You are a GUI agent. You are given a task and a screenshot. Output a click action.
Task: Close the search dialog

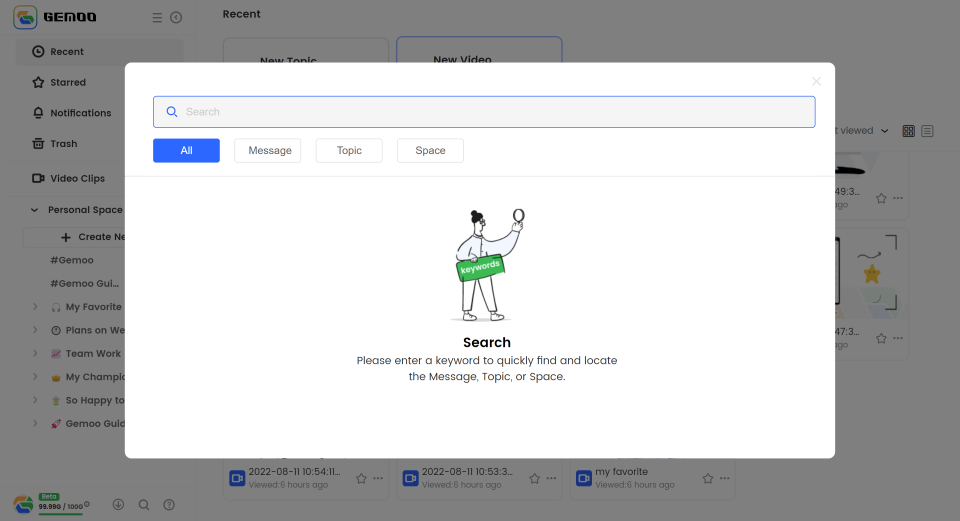[x=816, y=81]
